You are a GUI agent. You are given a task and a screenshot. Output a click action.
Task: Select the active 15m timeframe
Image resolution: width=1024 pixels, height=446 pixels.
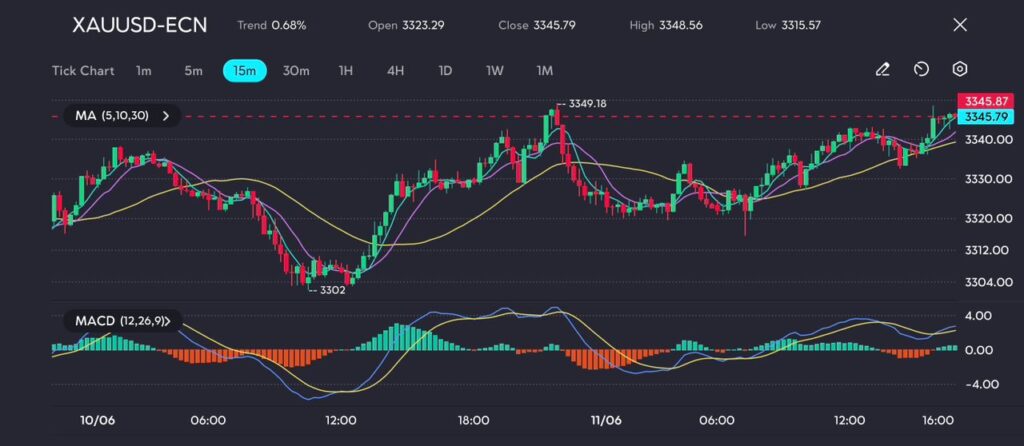(244, 71)
